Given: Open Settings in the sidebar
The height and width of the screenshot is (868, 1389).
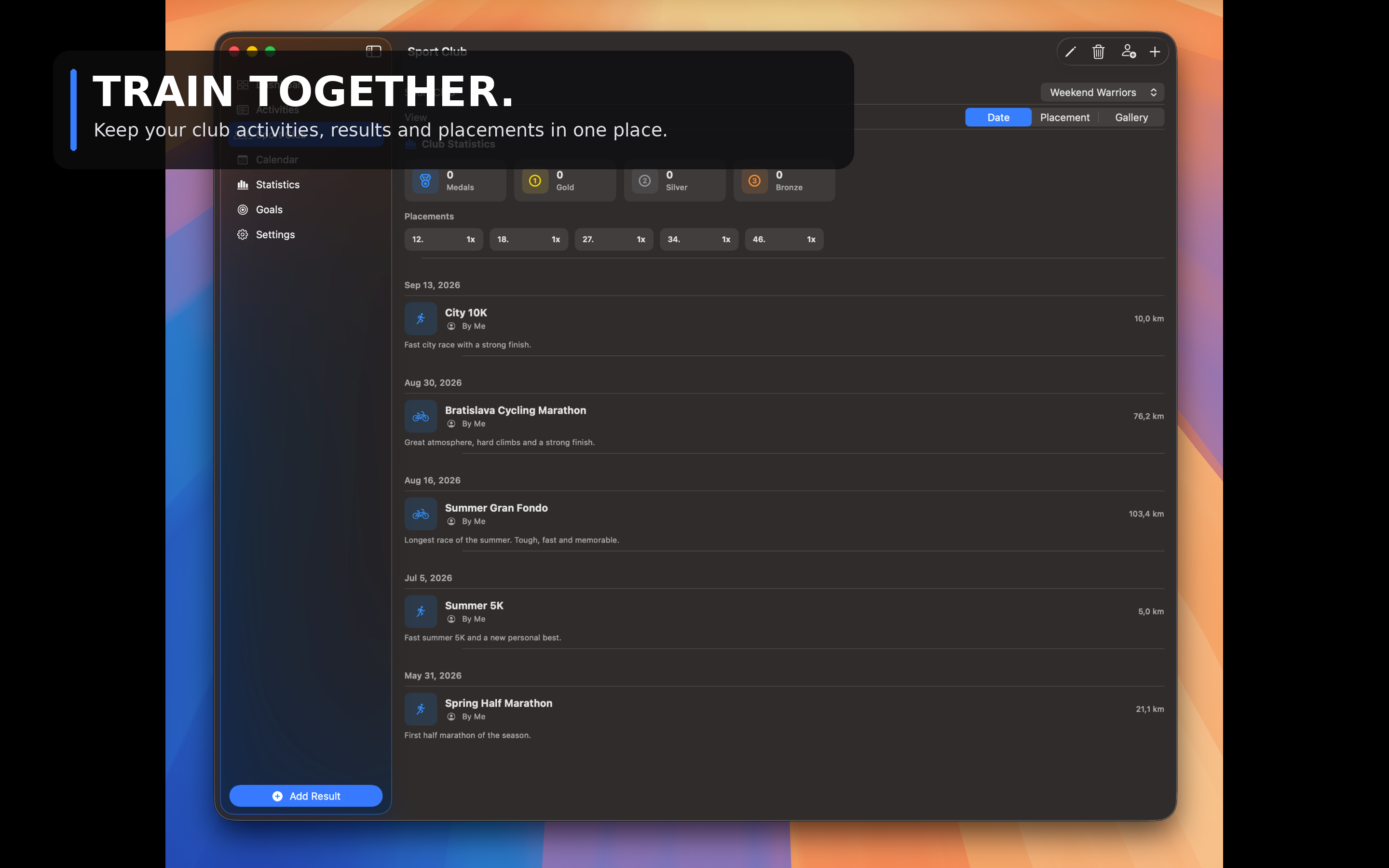Looking at the screenshot, I should tap(306, 234).
